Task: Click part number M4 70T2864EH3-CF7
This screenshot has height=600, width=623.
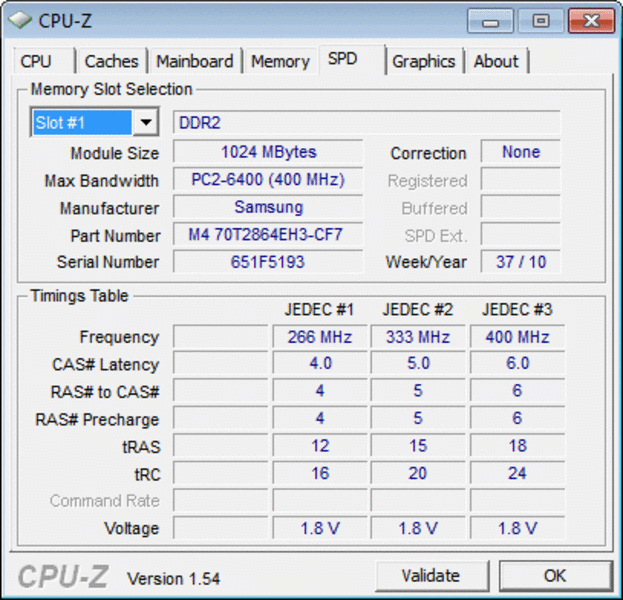Action: pyautogui.click(x=268, y=234)
